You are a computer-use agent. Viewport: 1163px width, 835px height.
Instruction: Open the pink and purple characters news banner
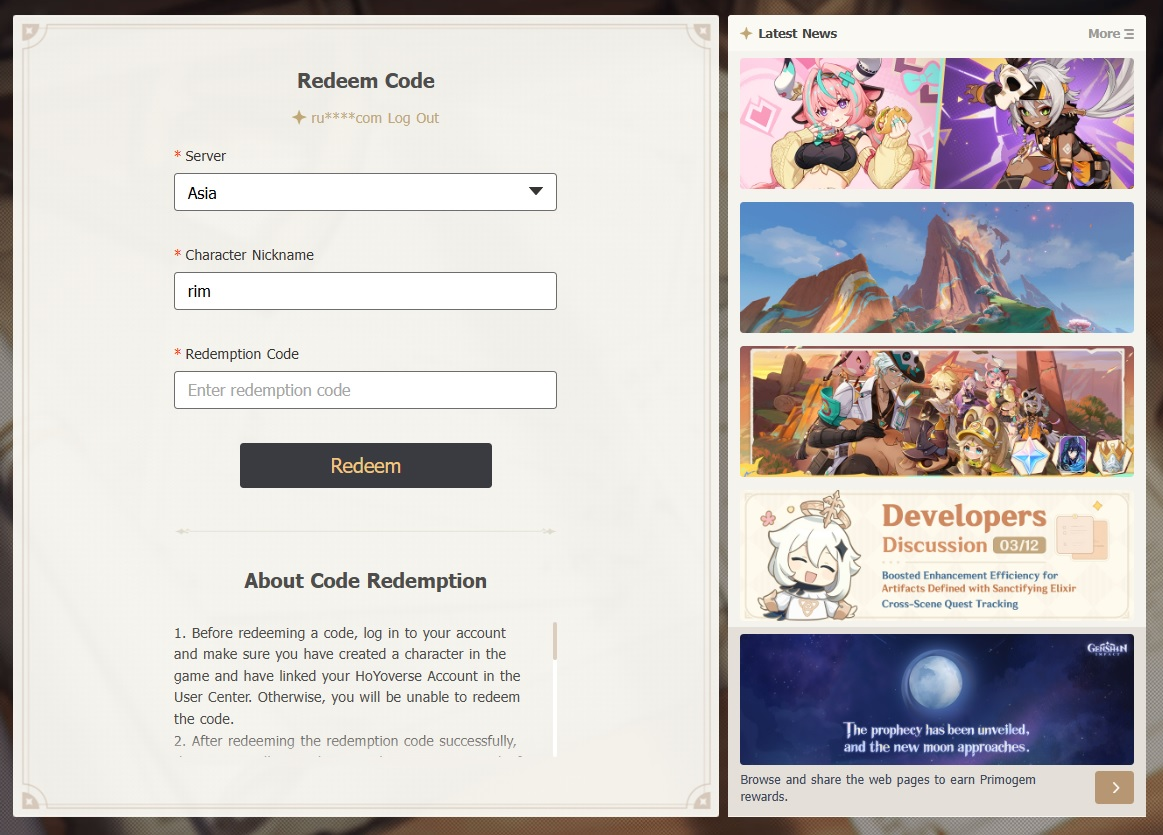point(937,124)
